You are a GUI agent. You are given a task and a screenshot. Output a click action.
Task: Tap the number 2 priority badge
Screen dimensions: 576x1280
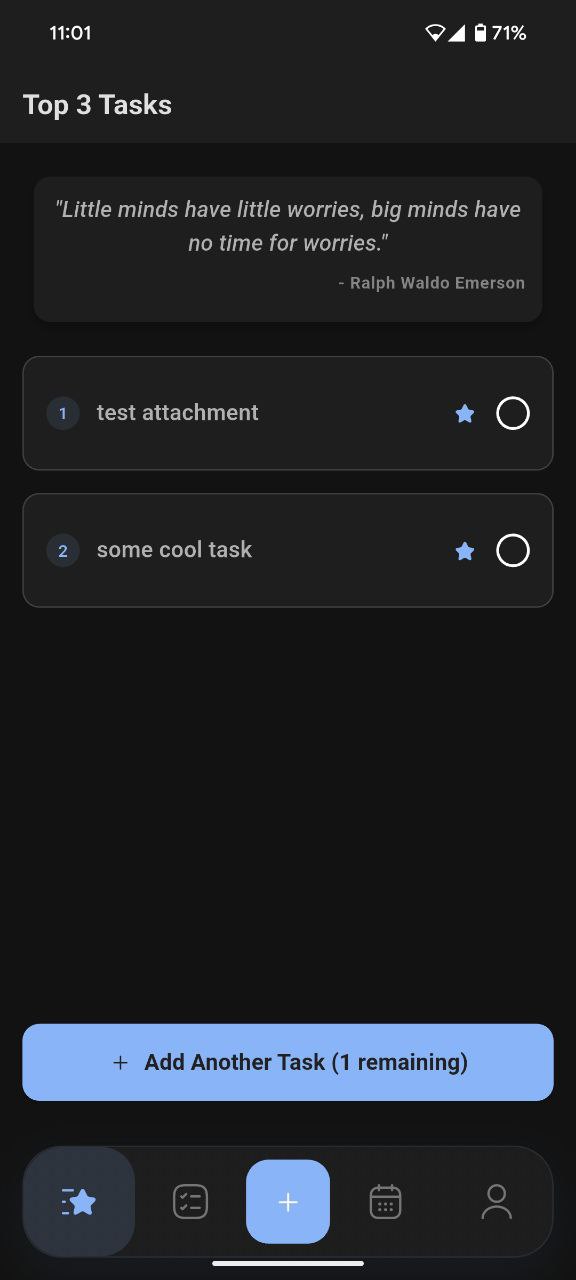point(63,551)
